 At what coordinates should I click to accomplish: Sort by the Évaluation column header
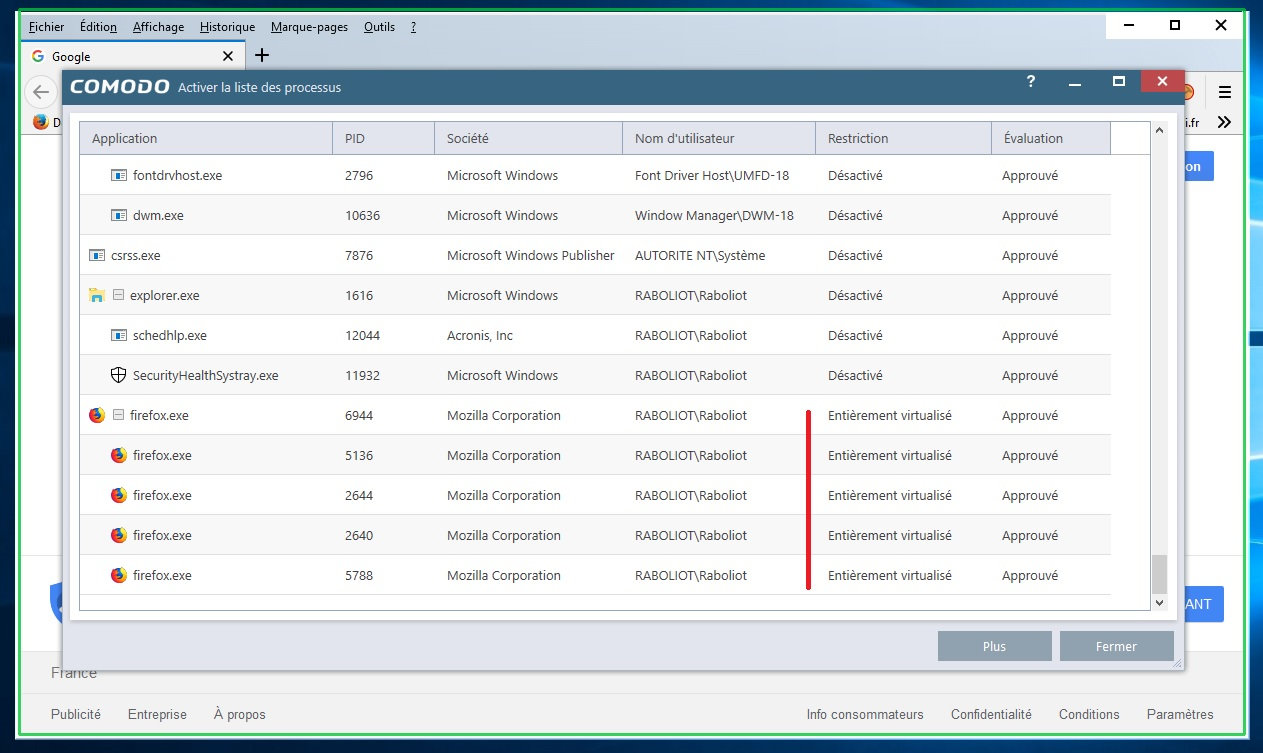coord(1051,138)
